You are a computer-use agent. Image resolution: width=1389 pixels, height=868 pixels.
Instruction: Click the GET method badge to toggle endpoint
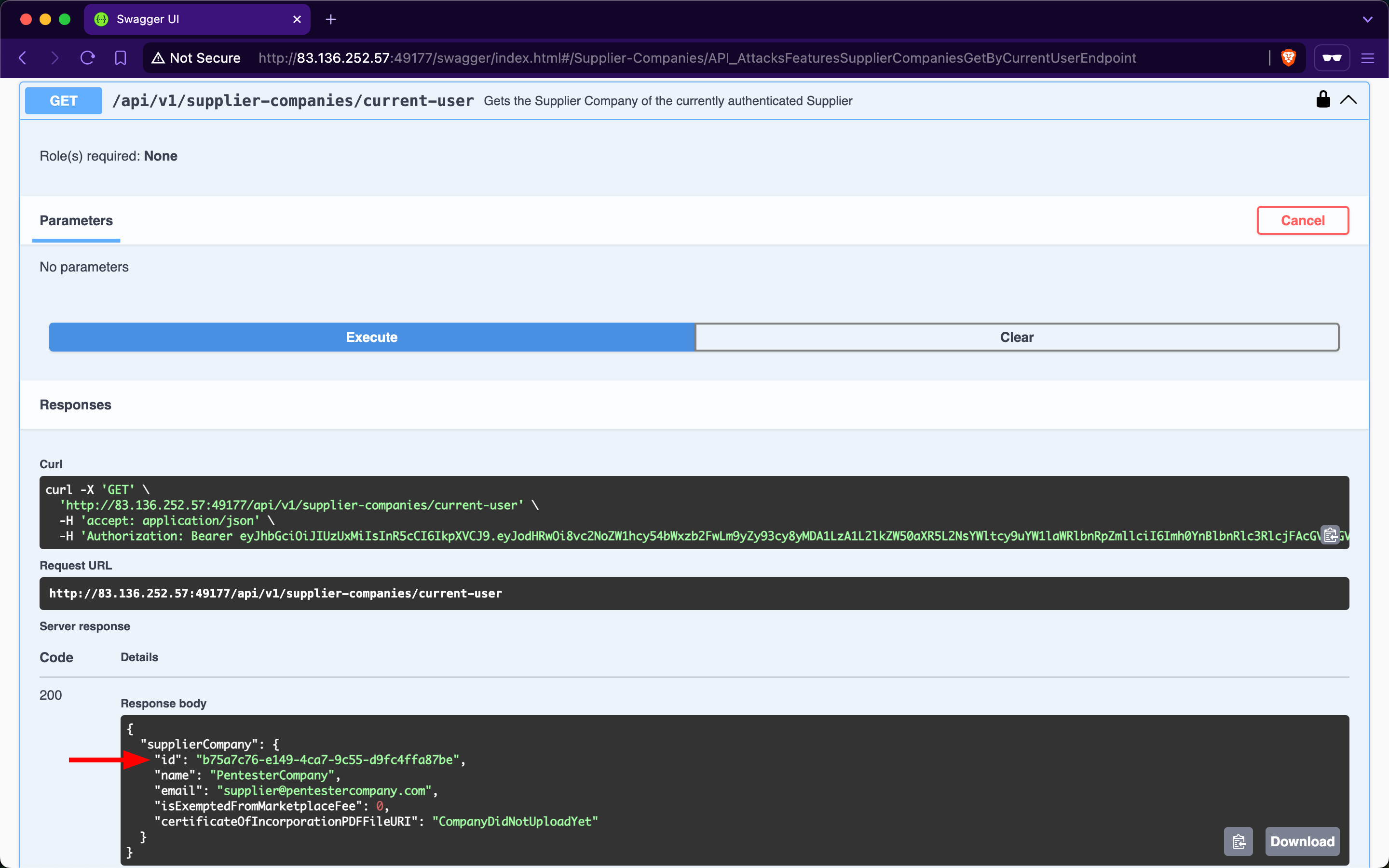pyautogui.click(x=64, y=101)
